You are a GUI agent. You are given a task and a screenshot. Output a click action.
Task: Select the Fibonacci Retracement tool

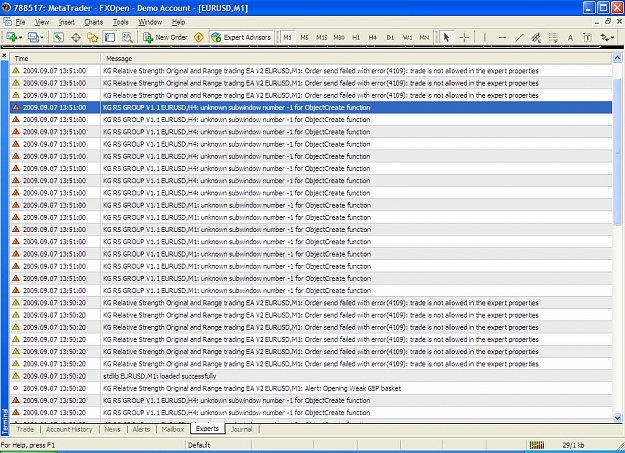[x=553, y=37]
